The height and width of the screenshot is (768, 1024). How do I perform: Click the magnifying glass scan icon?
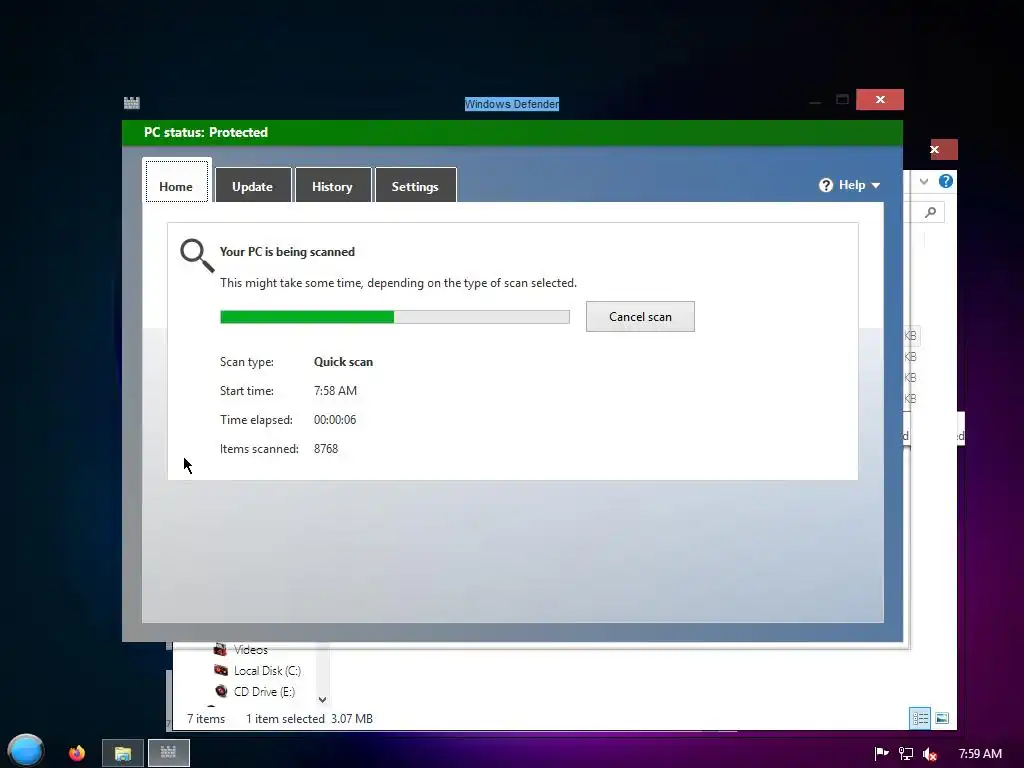197,255
